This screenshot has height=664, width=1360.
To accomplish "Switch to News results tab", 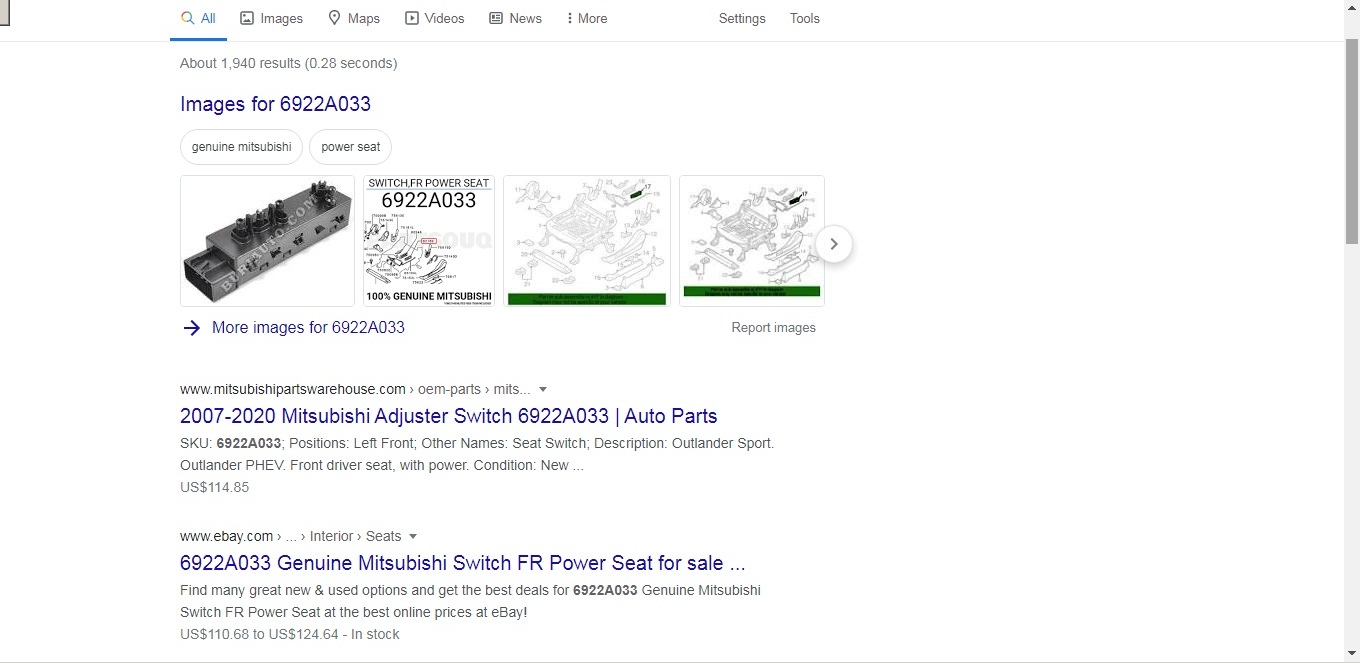I will click(x=515, y=18).
